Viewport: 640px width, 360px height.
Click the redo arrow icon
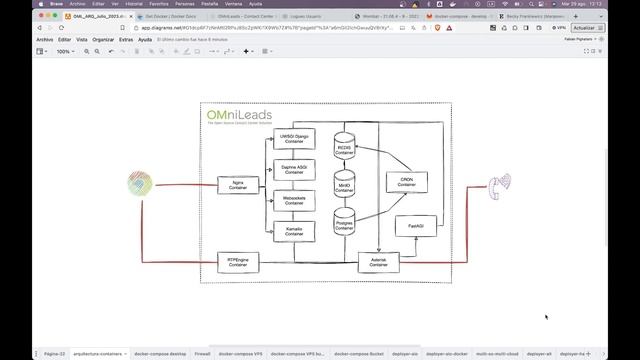point(122,51)
